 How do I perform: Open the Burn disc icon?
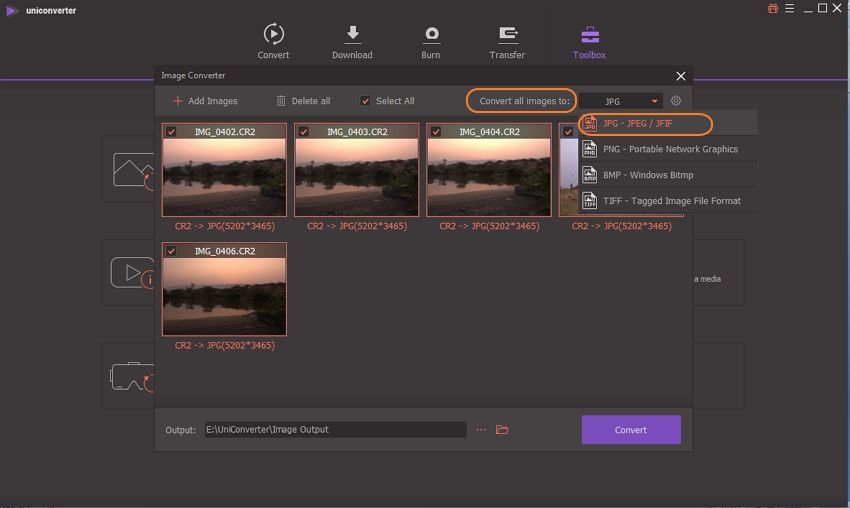click(x=431, y=35)
